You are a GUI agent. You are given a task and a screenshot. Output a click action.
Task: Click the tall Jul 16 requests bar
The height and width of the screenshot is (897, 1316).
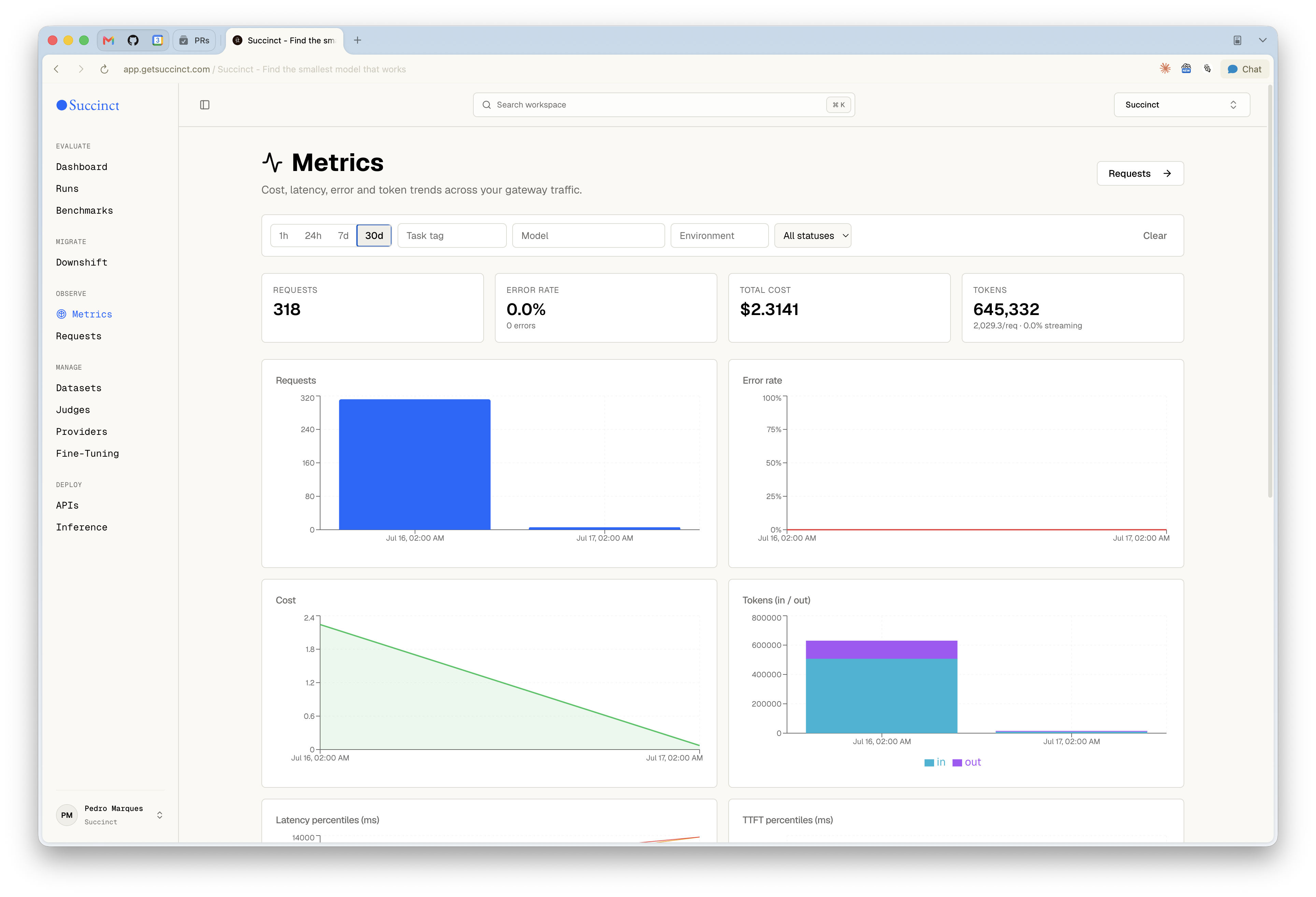(x=415, y=464)
